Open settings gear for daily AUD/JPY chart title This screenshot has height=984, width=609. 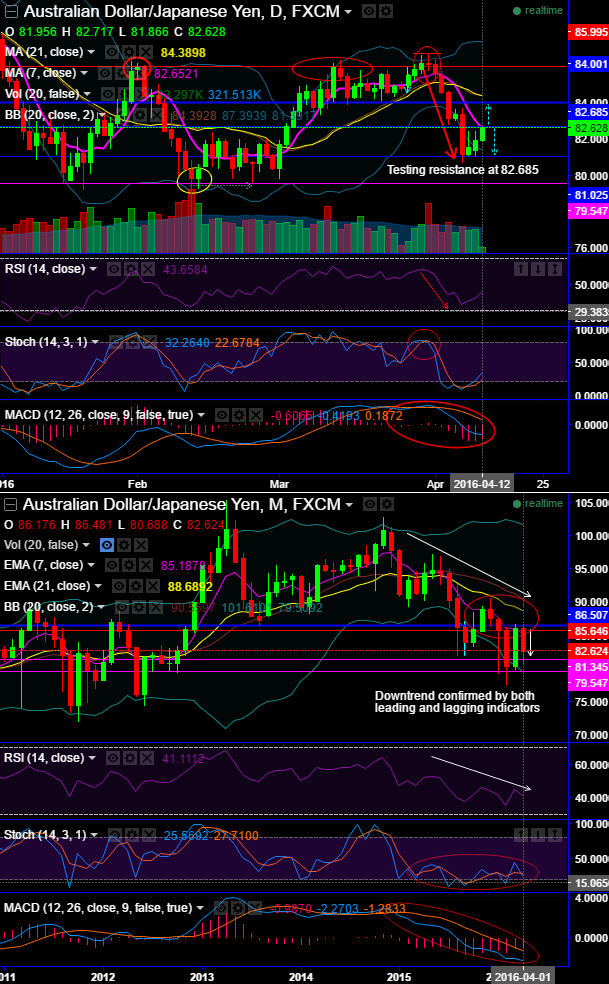(386, 11)
